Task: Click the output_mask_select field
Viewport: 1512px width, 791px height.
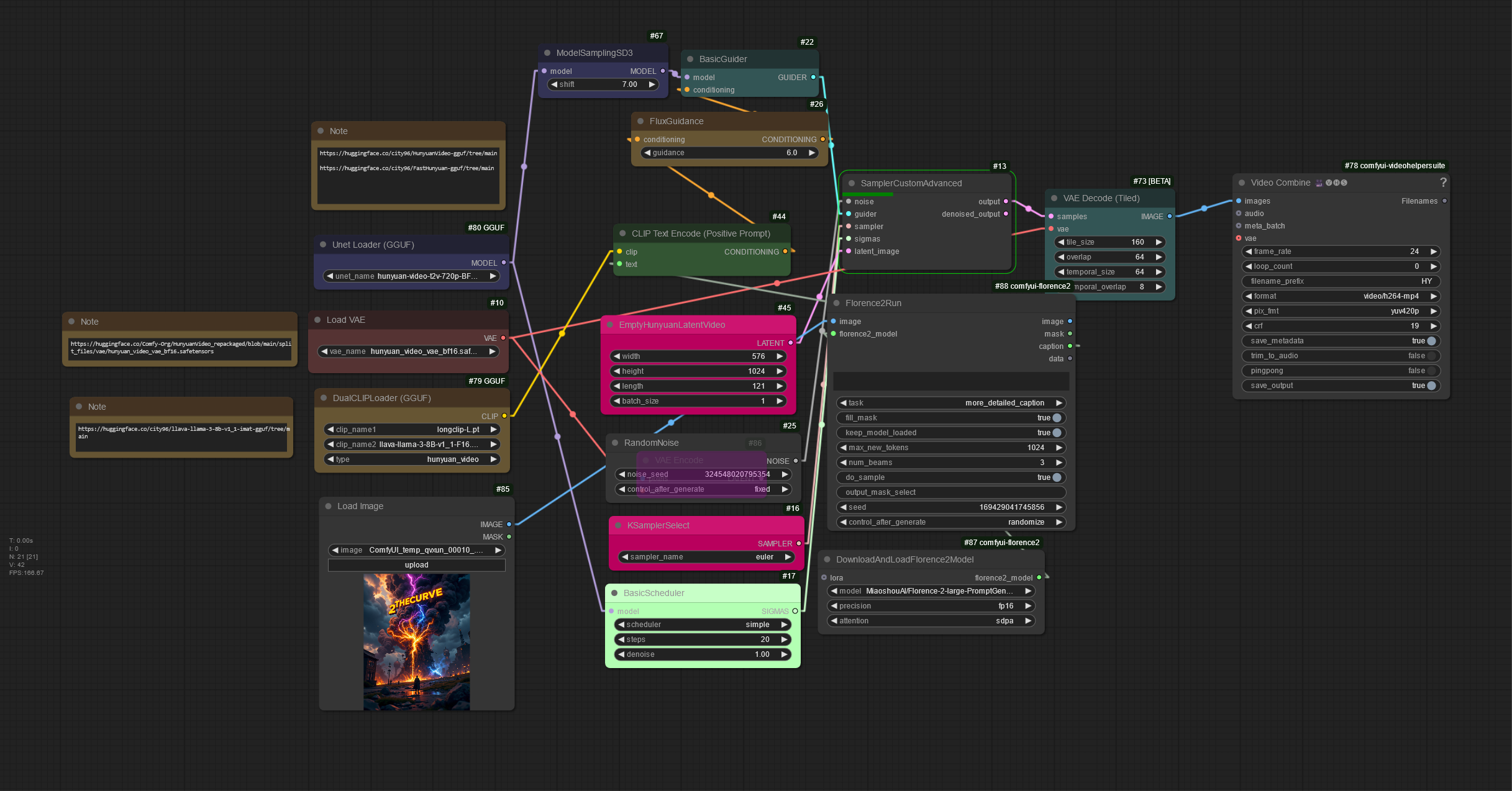Action: point(951,492)
